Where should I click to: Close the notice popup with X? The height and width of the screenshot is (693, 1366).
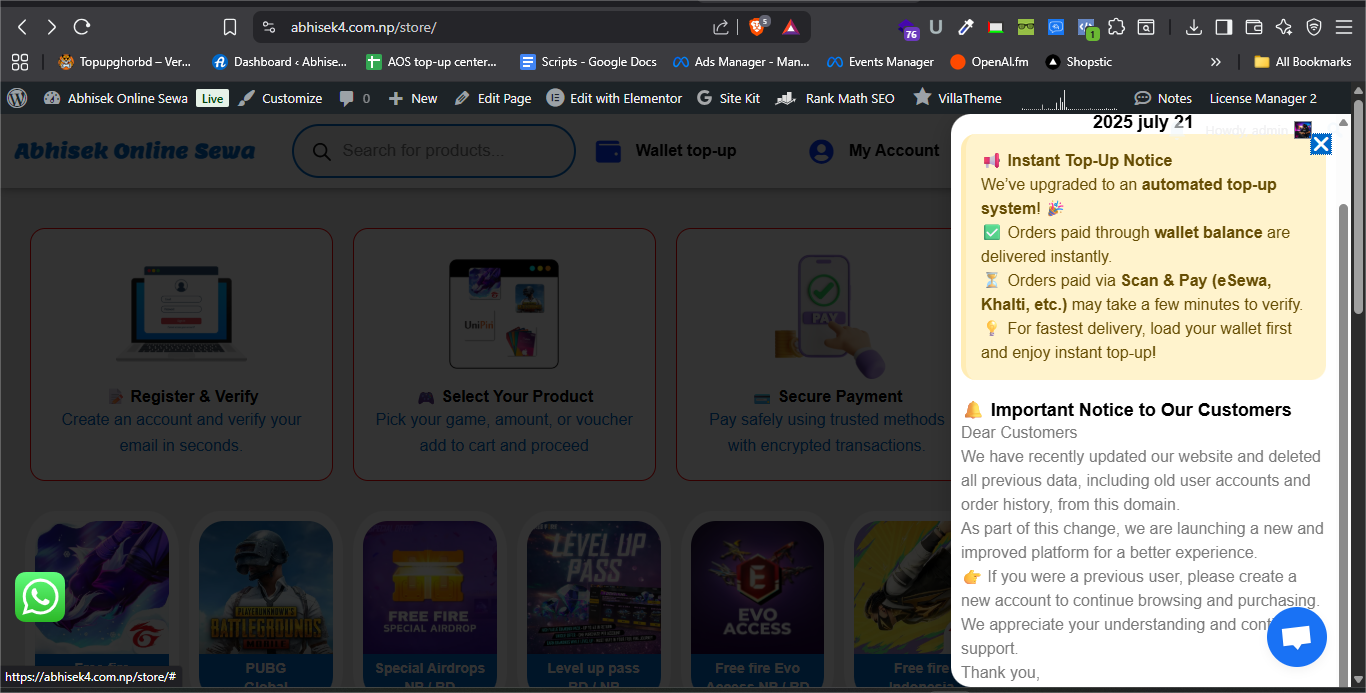tap(1321, 144)
